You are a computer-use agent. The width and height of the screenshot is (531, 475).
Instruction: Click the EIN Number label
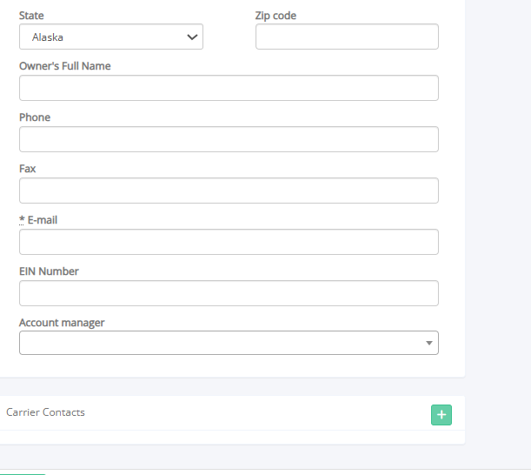coord(49,271)
